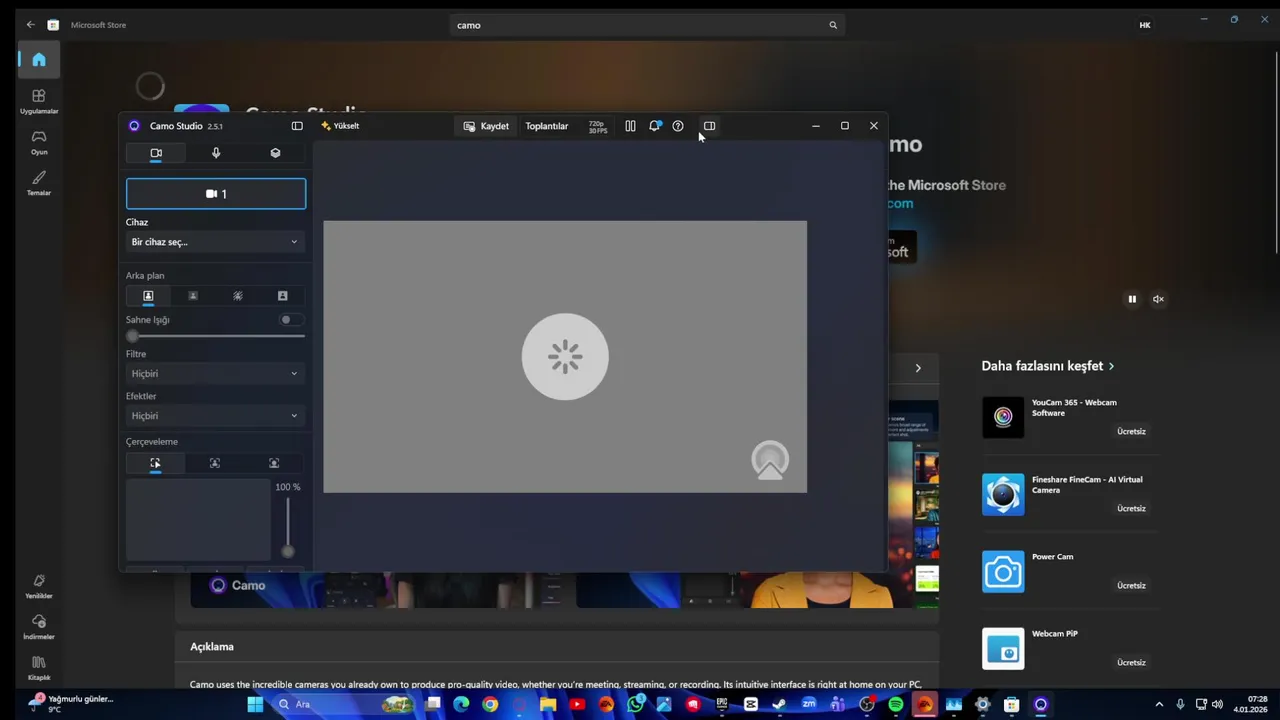Click Ücretsiz beside Power Cam

tap(1131, 585)
